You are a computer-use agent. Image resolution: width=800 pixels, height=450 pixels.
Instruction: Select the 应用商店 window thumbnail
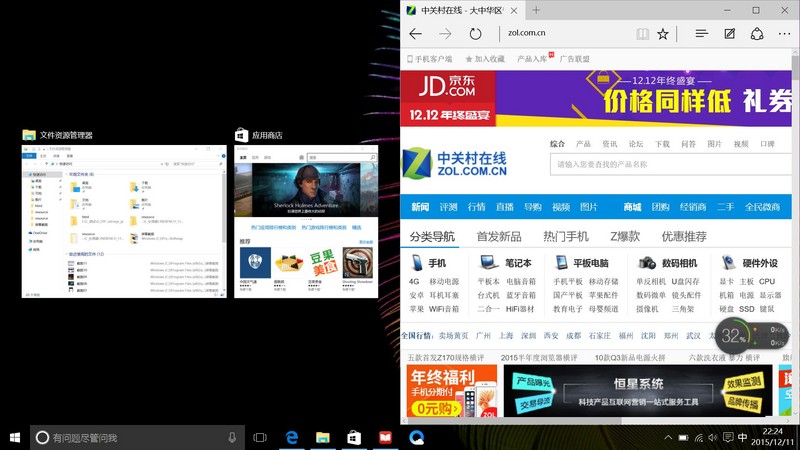click(x=306, y=221)
